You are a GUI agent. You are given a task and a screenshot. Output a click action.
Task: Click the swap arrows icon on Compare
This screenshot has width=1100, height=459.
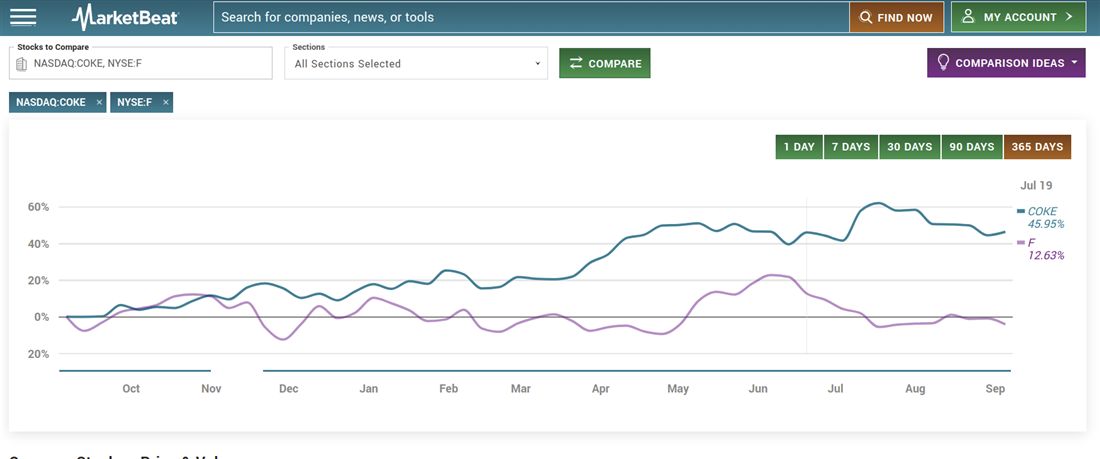(576, 63)
